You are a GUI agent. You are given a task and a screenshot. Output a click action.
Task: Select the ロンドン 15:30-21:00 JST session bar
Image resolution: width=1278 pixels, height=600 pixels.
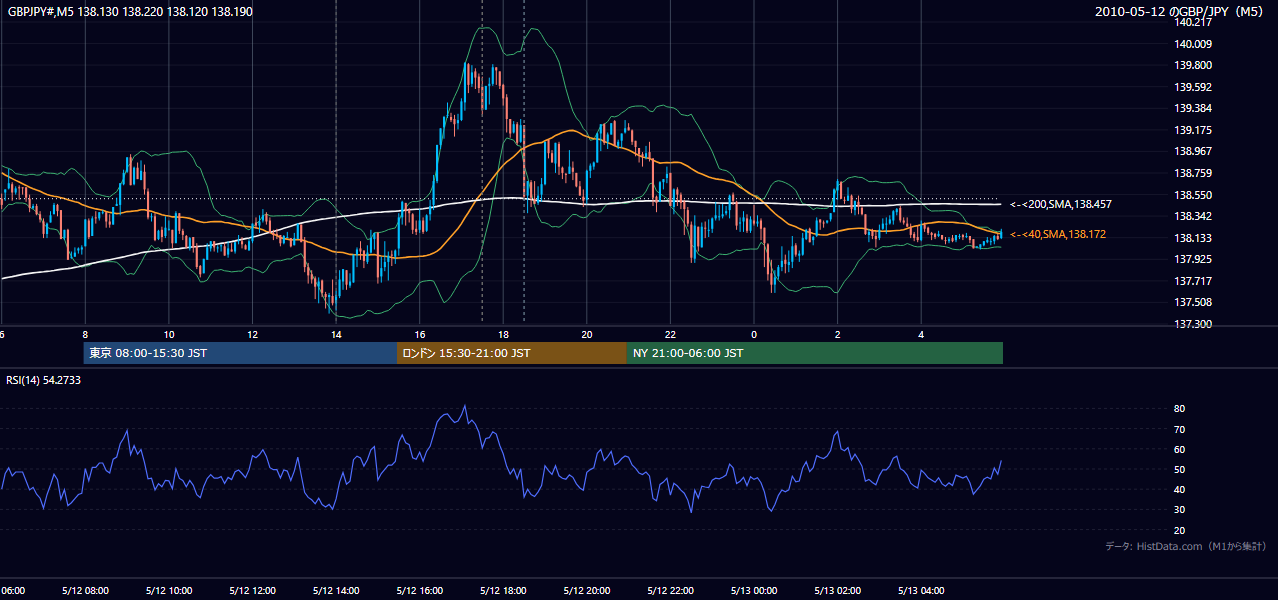click(512, 353)
